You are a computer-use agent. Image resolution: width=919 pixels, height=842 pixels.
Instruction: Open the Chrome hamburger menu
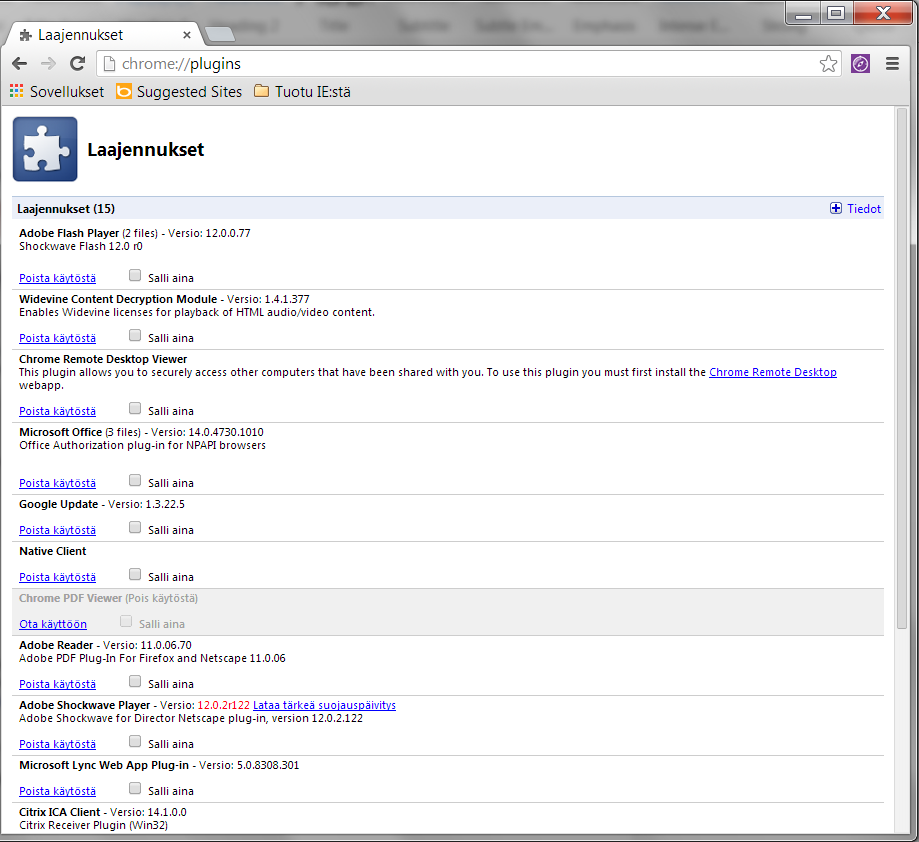892,63
